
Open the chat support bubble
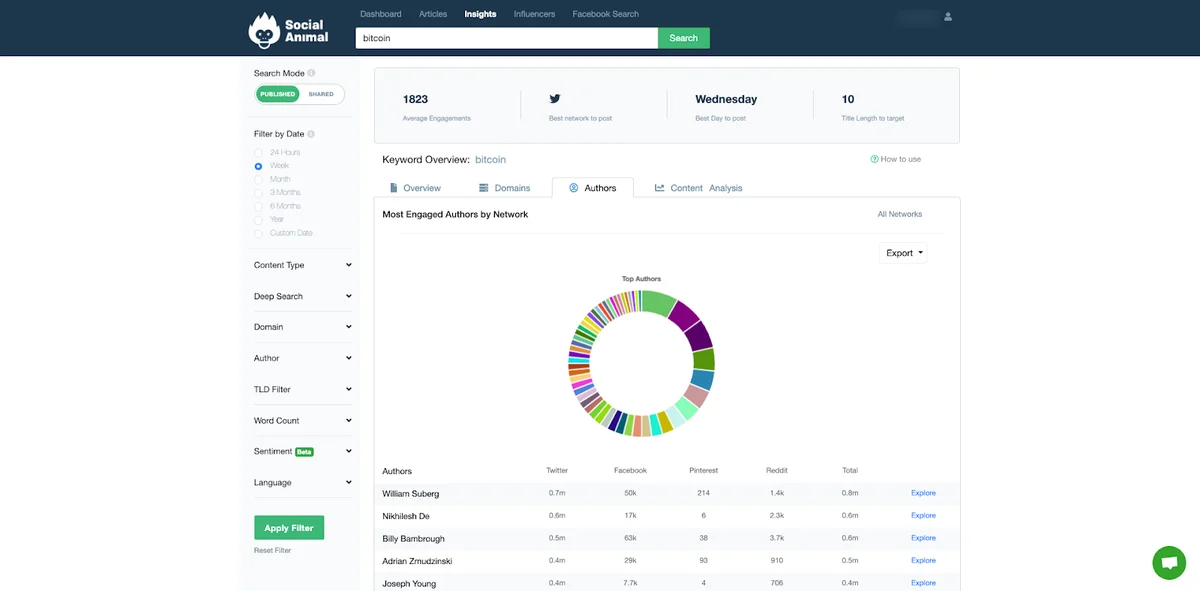tap(1168, 562)
